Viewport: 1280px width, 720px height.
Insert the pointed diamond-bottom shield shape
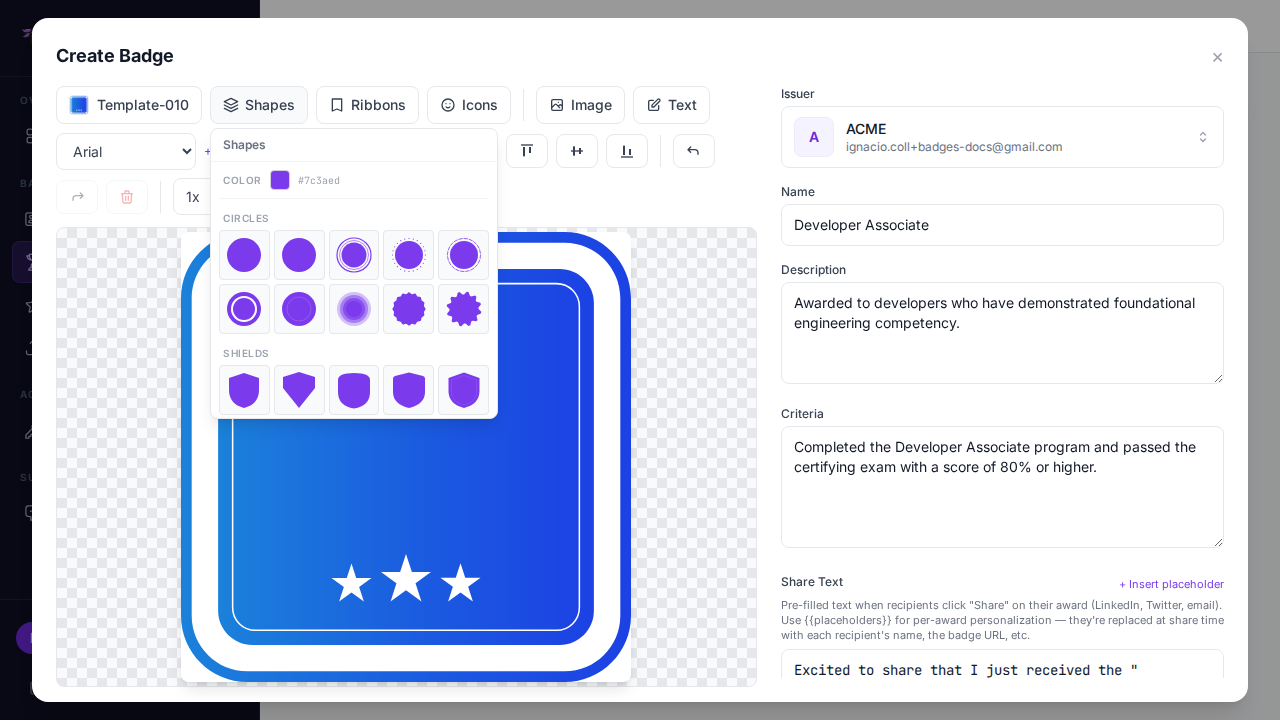[299, 390]
